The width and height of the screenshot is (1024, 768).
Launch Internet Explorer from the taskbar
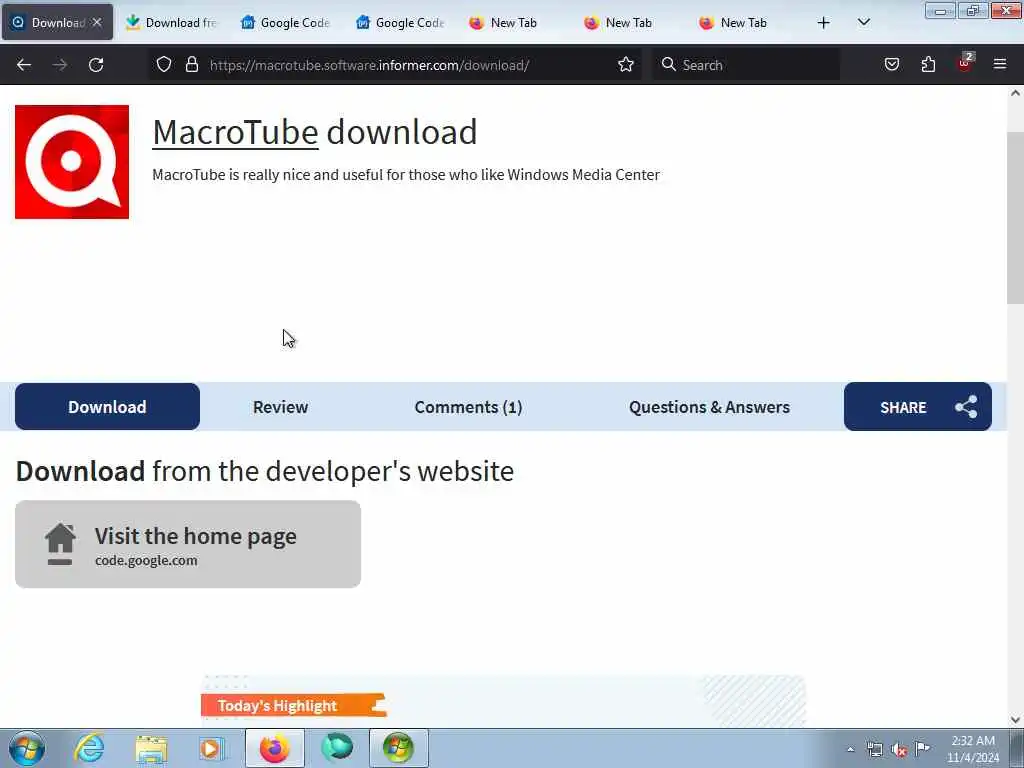[89, 748]
